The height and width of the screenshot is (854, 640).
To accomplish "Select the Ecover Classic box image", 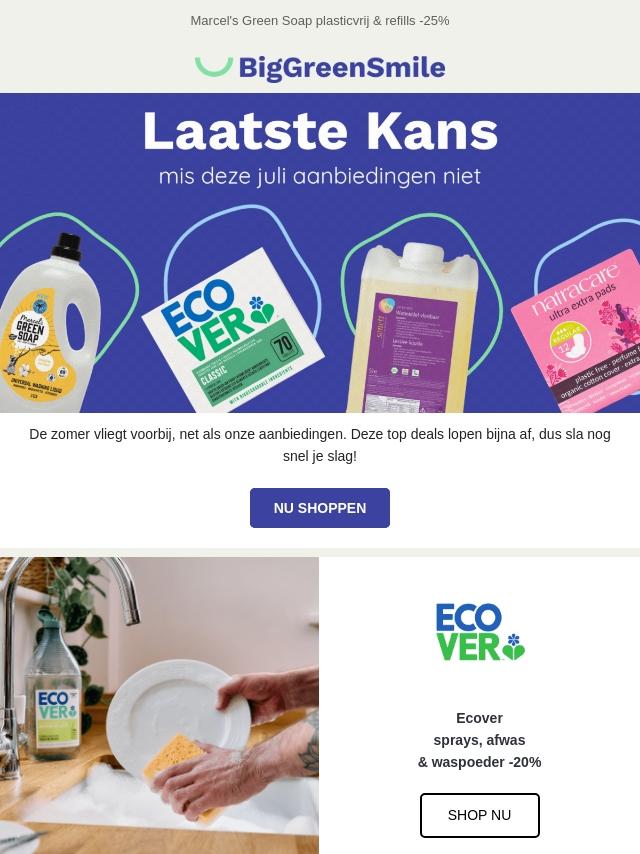I will pos(233,330).
